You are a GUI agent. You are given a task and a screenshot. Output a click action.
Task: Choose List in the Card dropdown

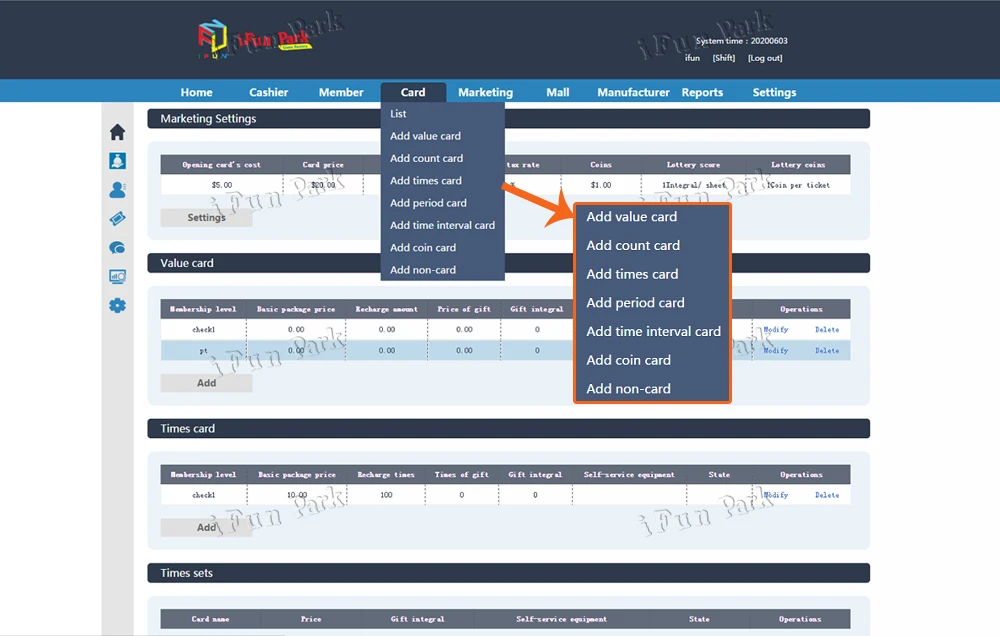pyautogui.click(x=399, y=114)
